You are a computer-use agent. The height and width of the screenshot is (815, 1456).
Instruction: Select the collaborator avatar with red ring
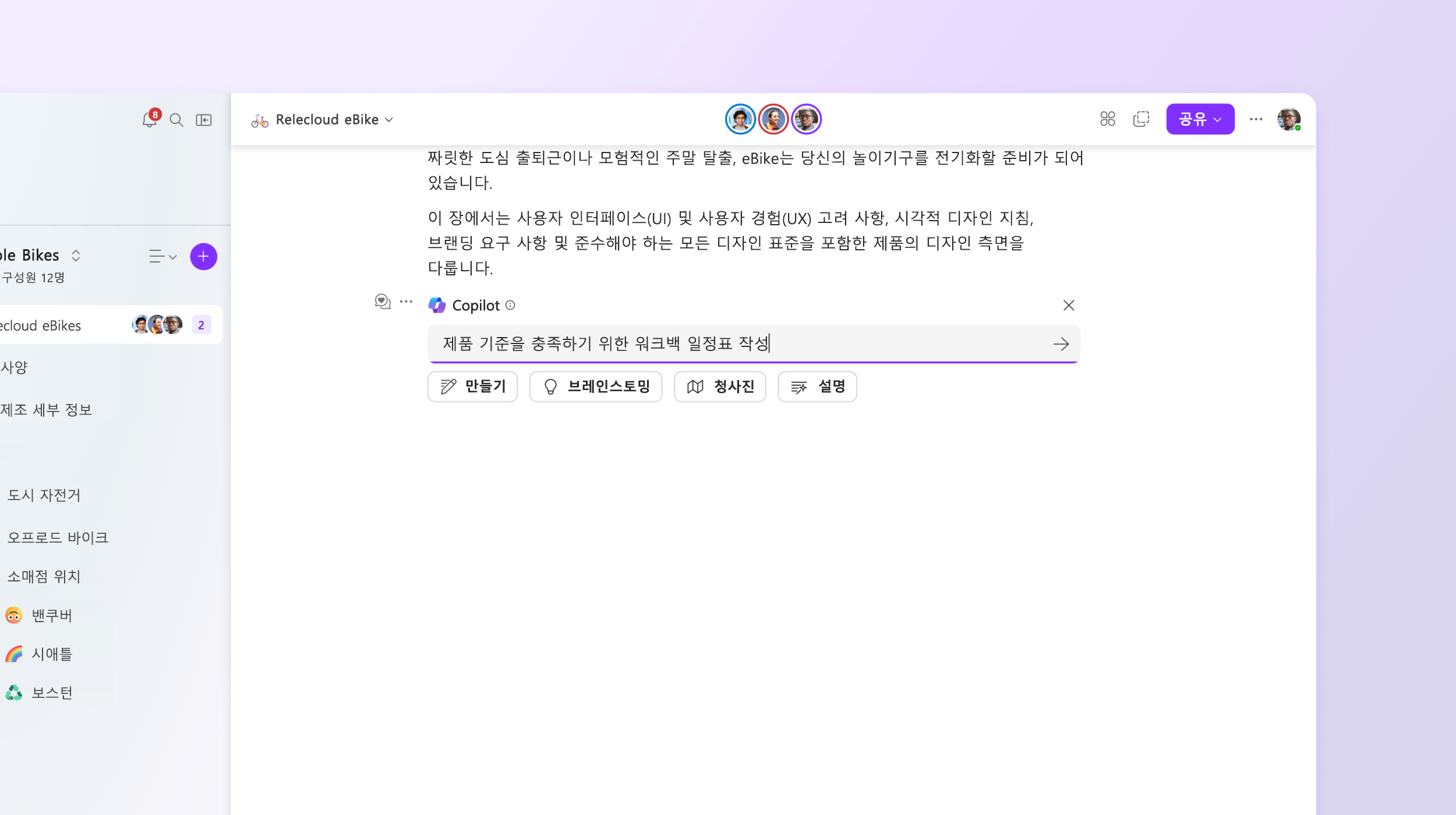(773, 119)
